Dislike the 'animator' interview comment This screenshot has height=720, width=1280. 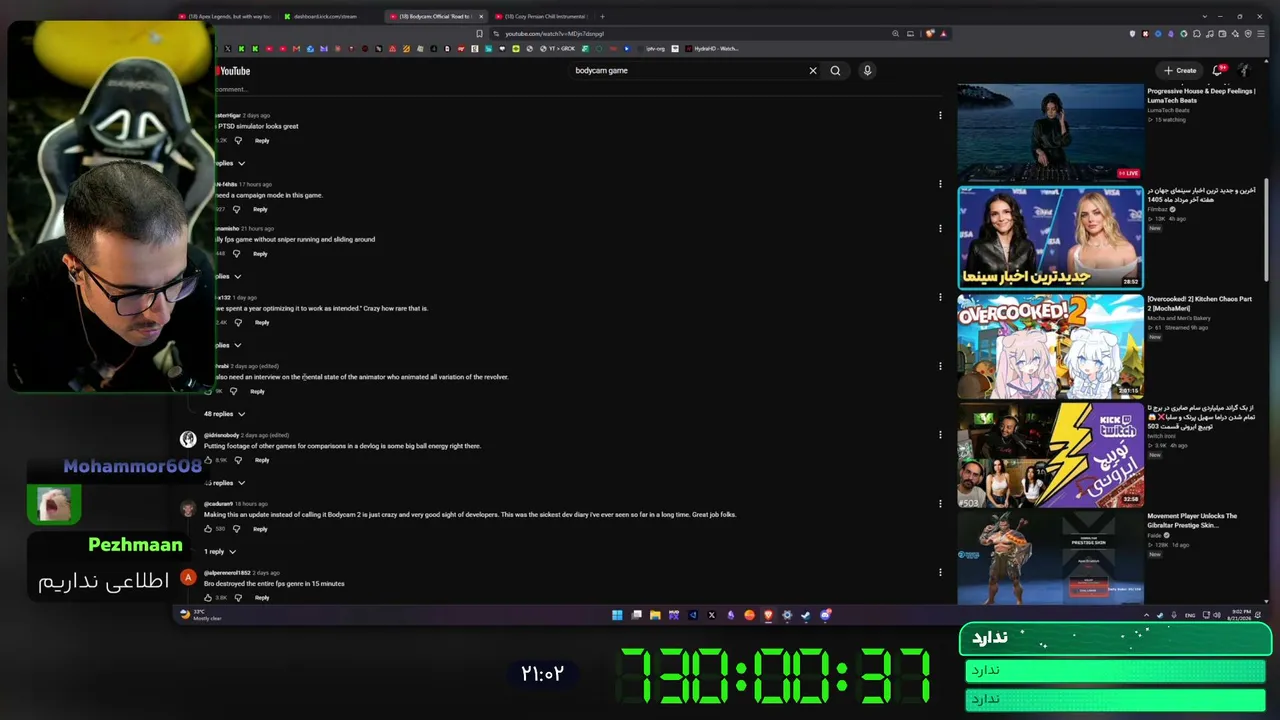click(233, 392)
